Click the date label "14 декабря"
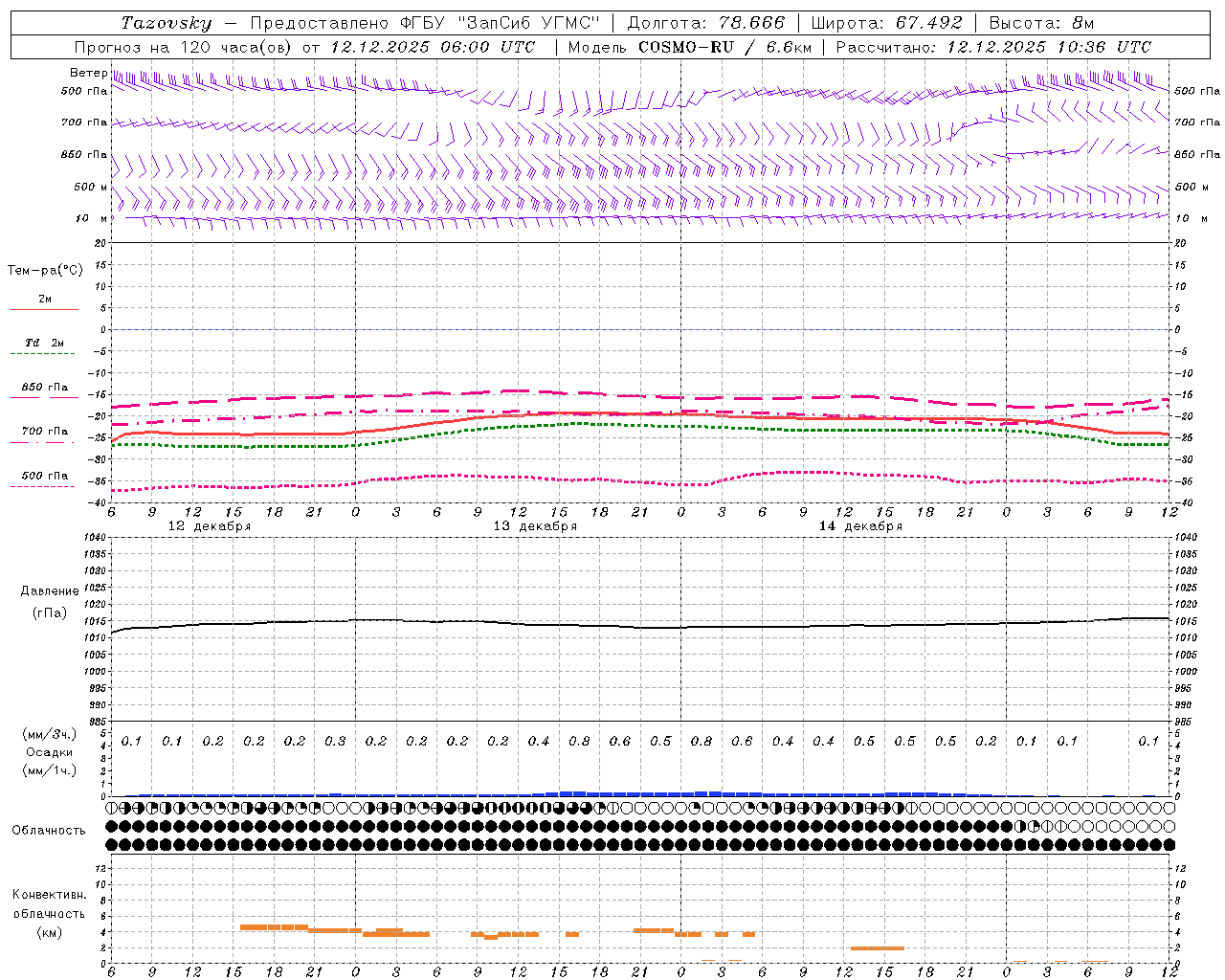The width and height of the screenshot is (1225, 980). point(860,526)
